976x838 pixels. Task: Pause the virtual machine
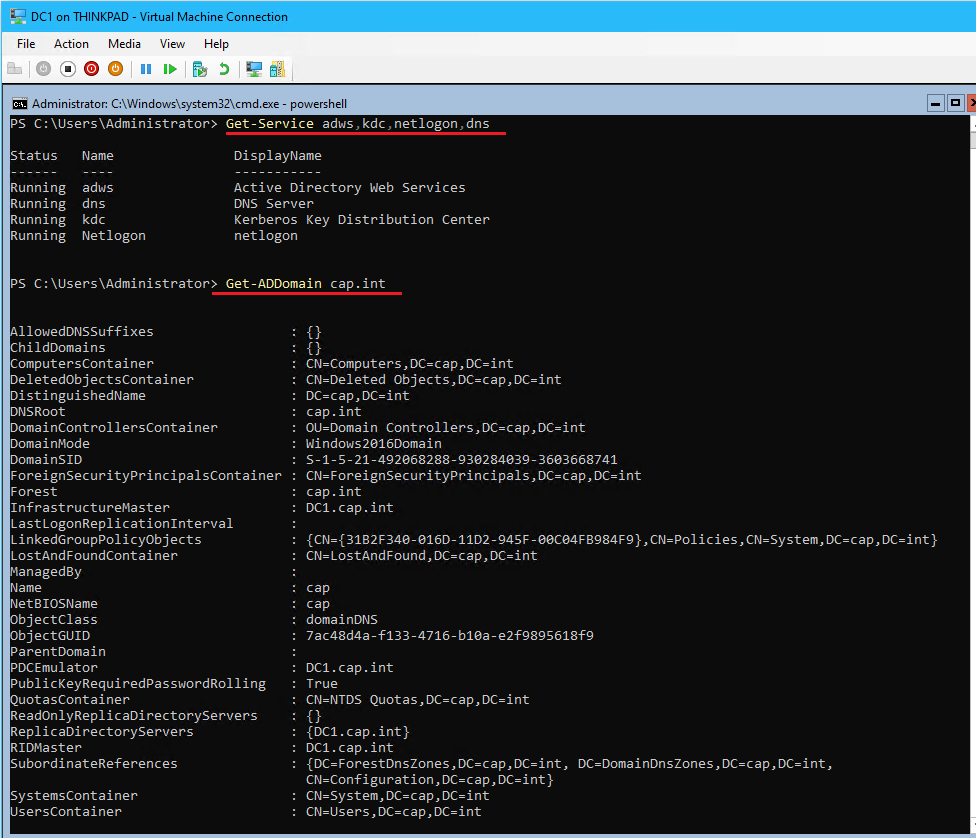click(146, 68)
